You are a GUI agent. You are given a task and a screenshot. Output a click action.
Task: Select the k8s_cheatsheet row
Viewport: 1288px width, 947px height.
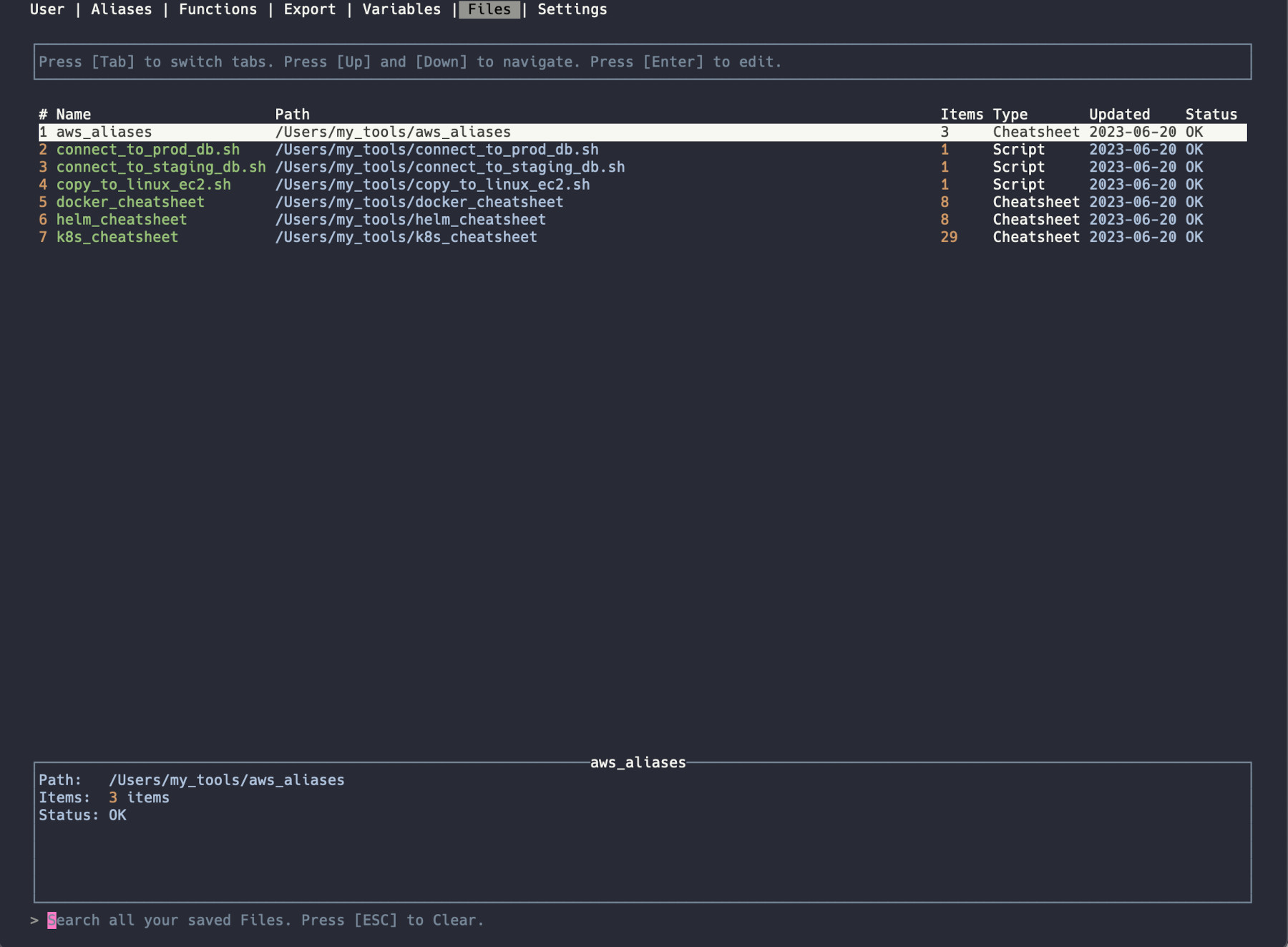(x=117, y=238)
